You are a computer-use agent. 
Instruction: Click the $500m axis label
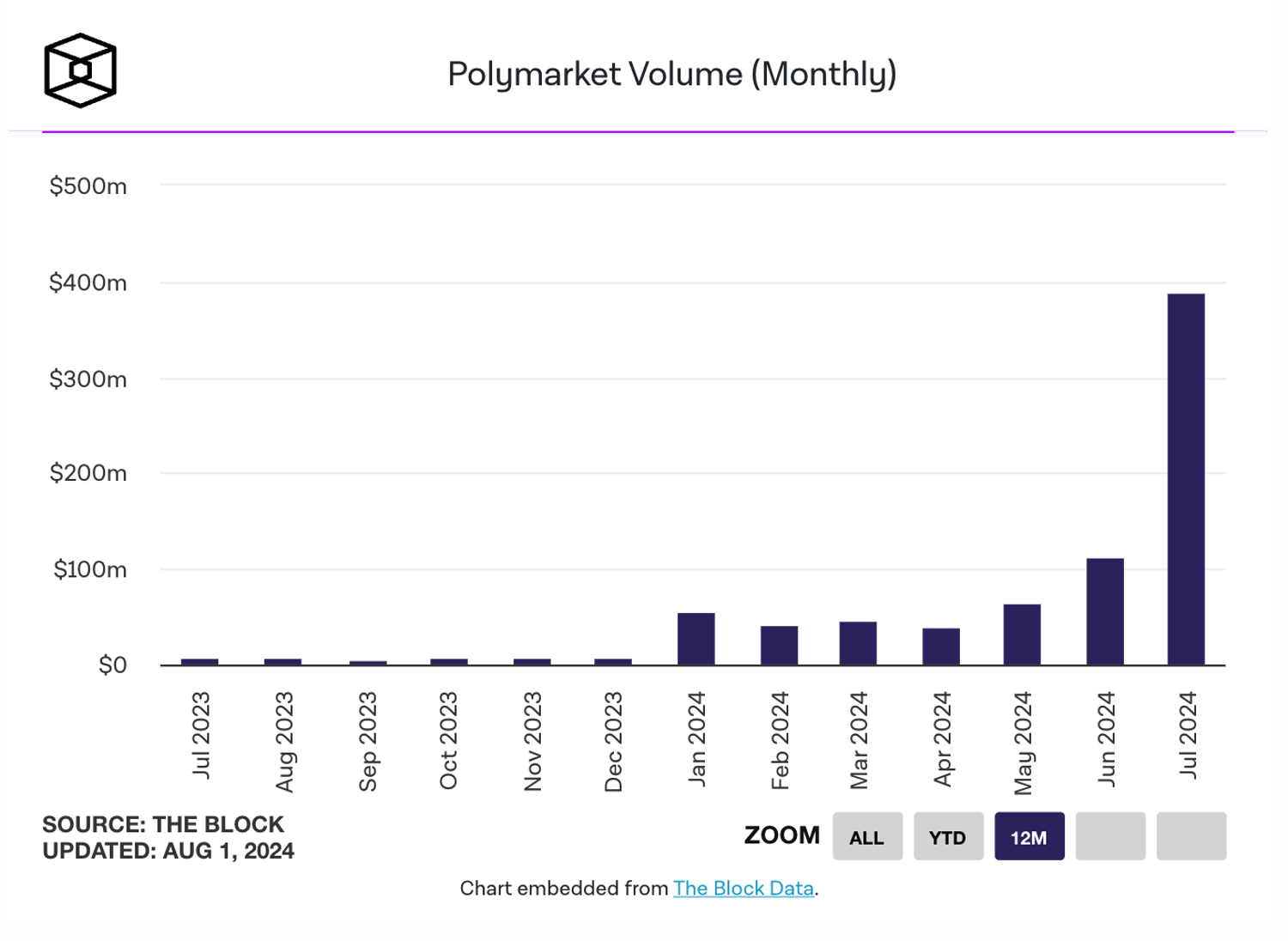click(88, 185)
